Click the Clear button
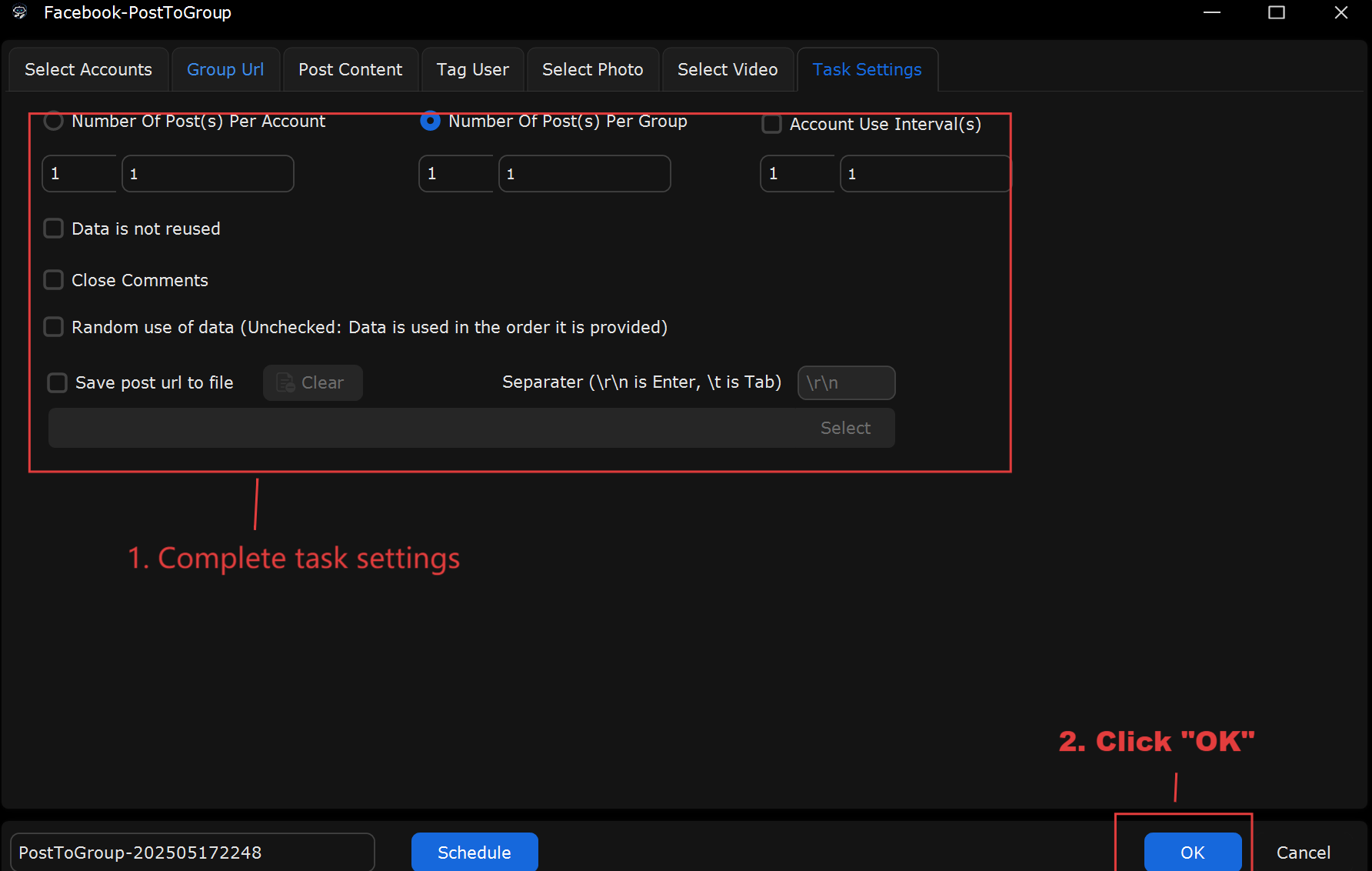Viewport: 1372px width, 871px height. point(313,382)
